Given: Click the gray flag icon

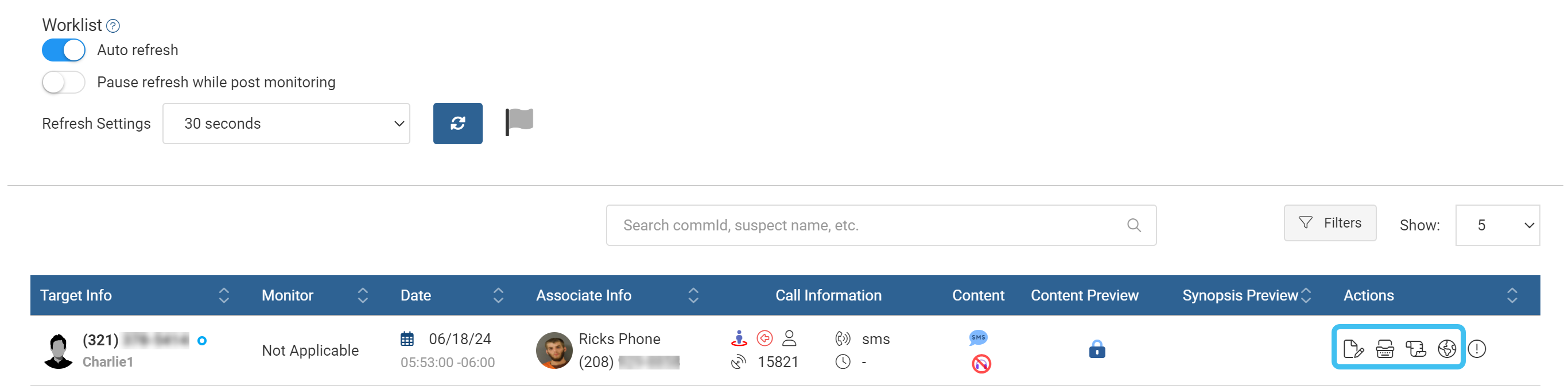Looking at the screenshot, I should 519,121.
